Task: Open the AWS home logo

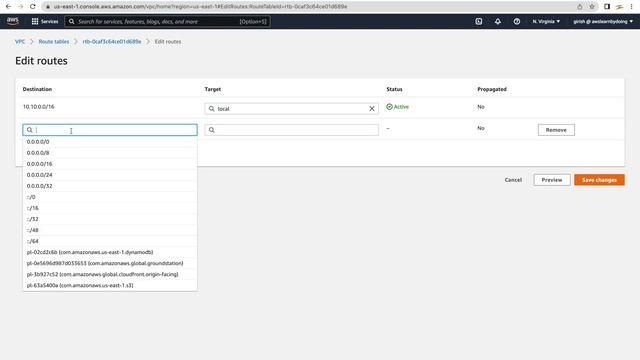Action: 13,21
